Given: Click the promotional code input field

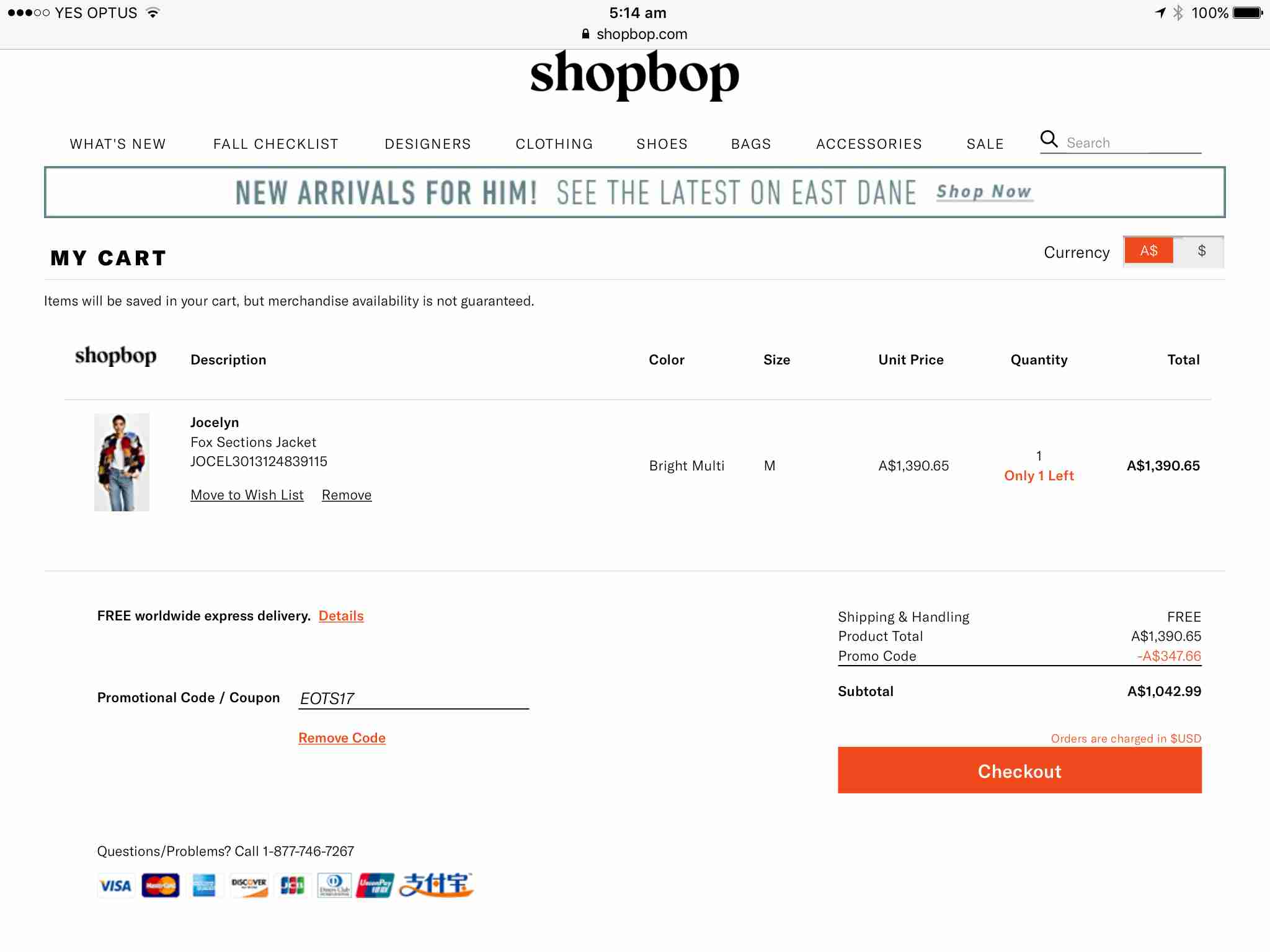Looking at the screenshot, I should click(413, 699).
